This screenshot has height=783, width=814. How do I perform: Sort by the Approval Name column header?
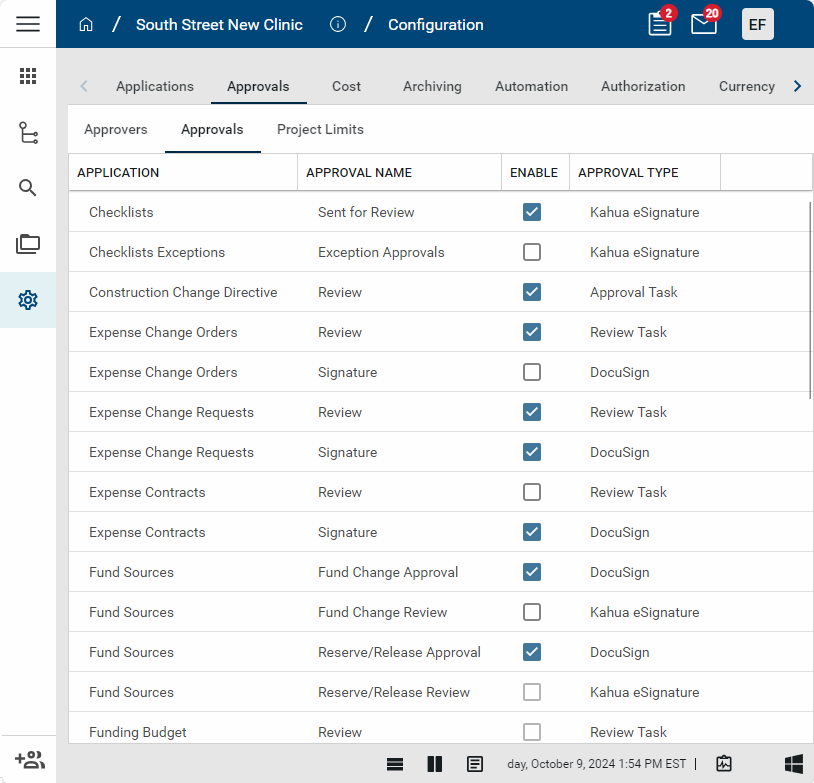(x=359, y=172)
